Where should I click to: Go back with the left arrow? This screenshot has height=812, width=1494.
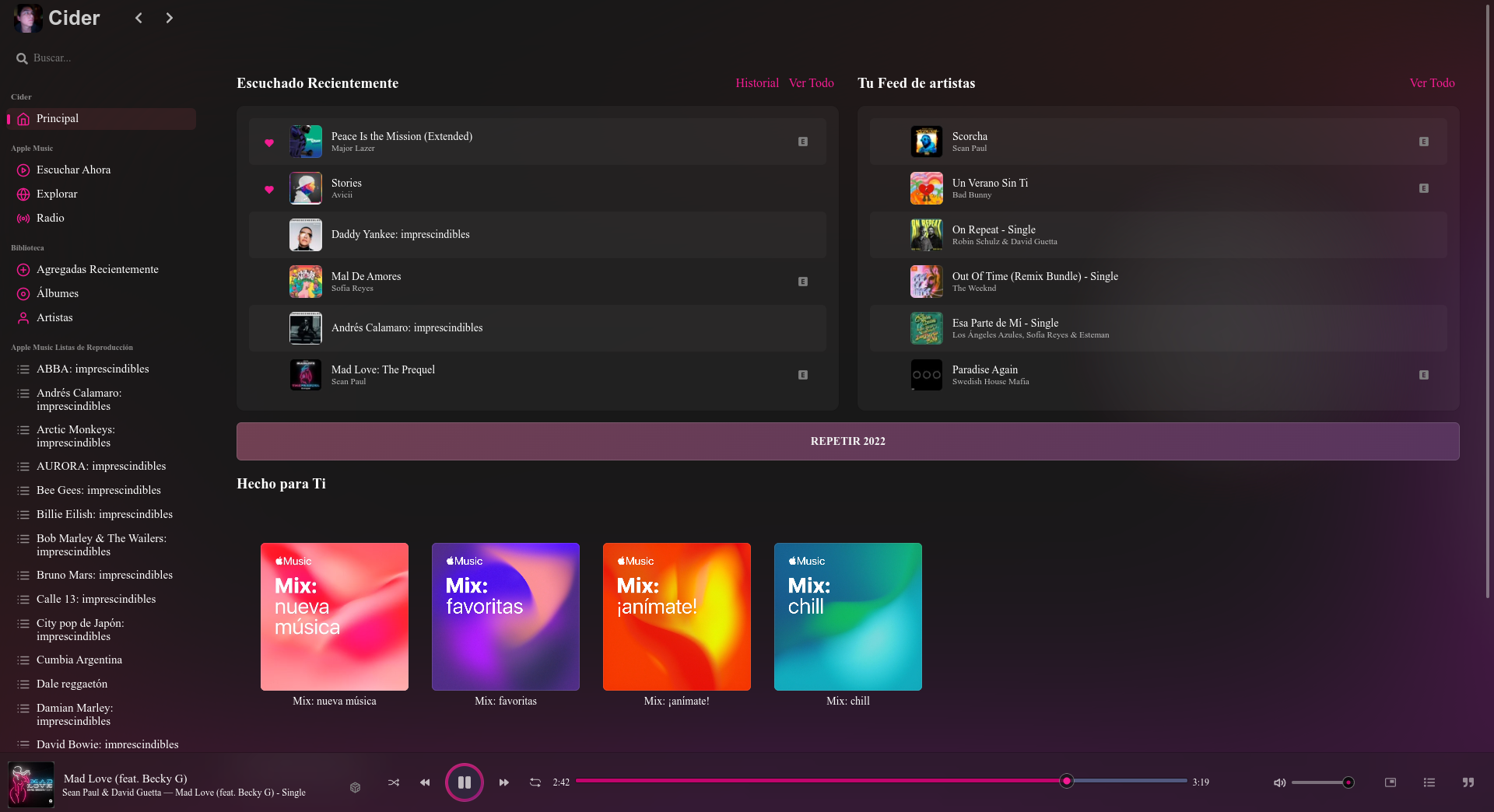pos(139,18)
